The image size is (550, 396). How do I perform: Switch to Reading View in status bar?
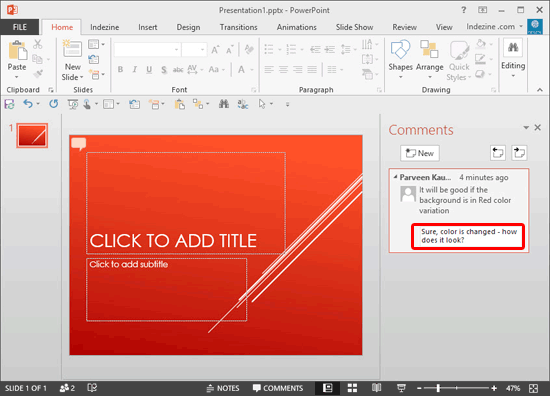[376, 388]
